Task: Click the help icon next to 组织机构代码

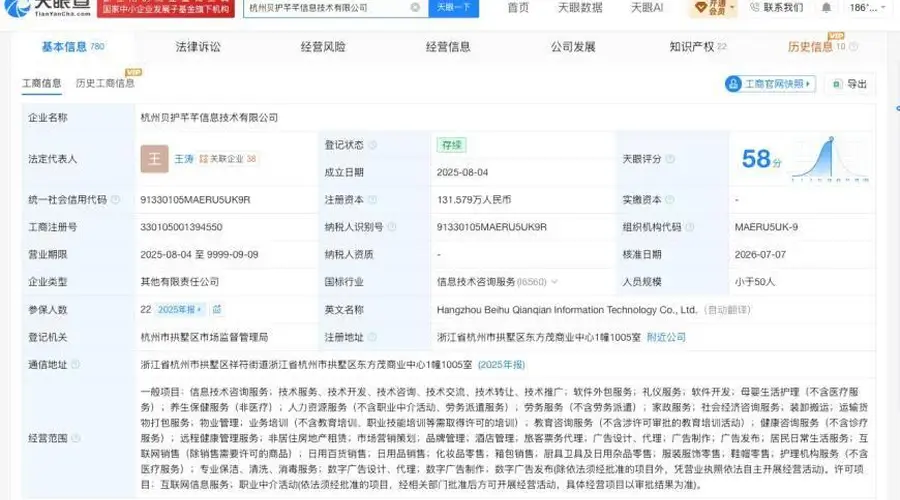Action: point(690,227)
